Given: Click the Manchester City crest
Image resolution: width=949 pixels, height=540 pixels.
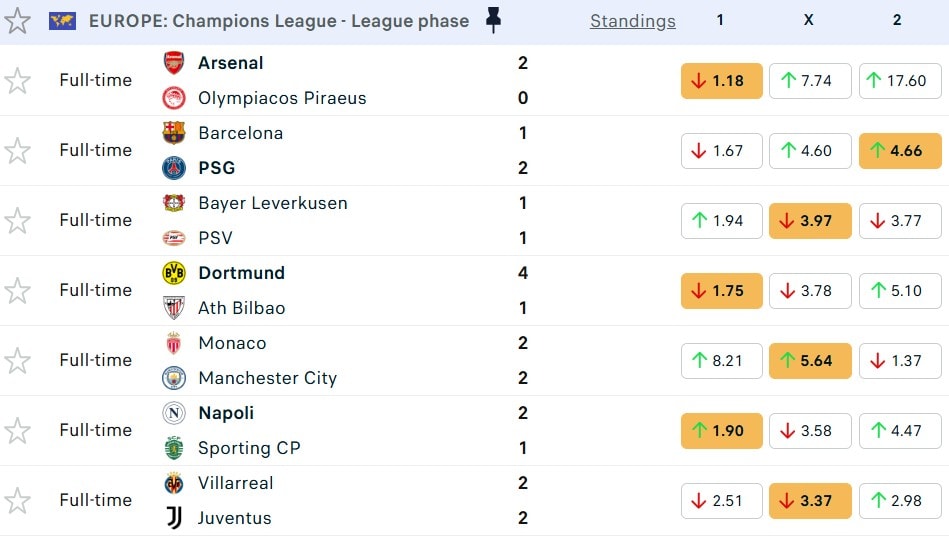Looking at the screenshot, I should (x=174, y=378).
